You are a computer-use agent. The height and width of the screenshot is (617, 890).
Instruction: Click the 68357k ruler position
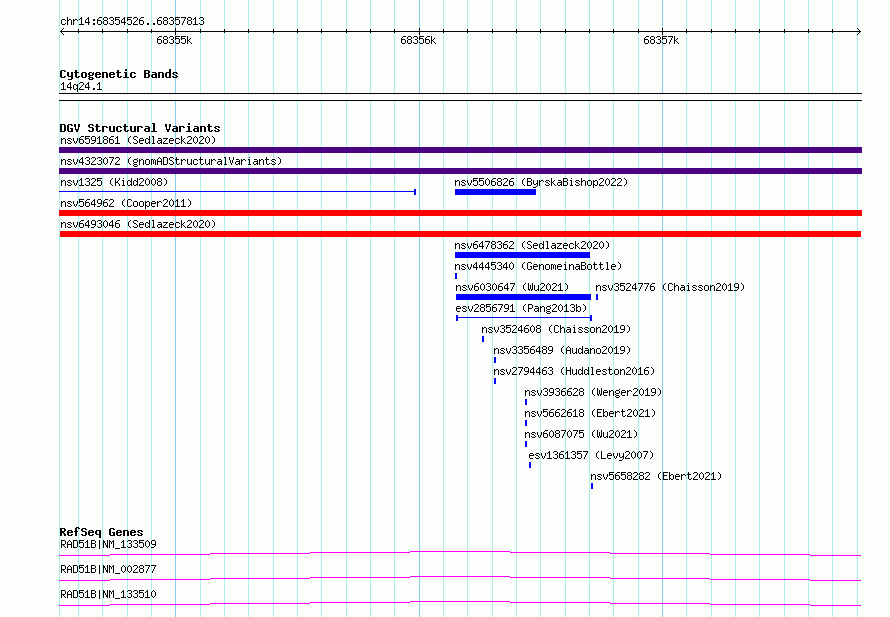click(661, 40)
